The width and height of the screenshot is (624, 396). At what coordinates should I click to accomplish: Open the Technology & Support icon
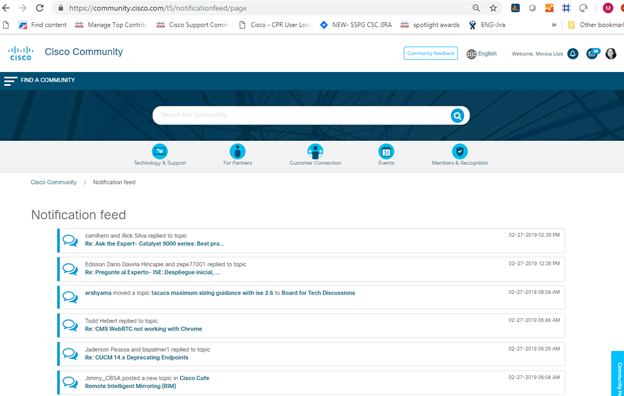click(160, 151)
